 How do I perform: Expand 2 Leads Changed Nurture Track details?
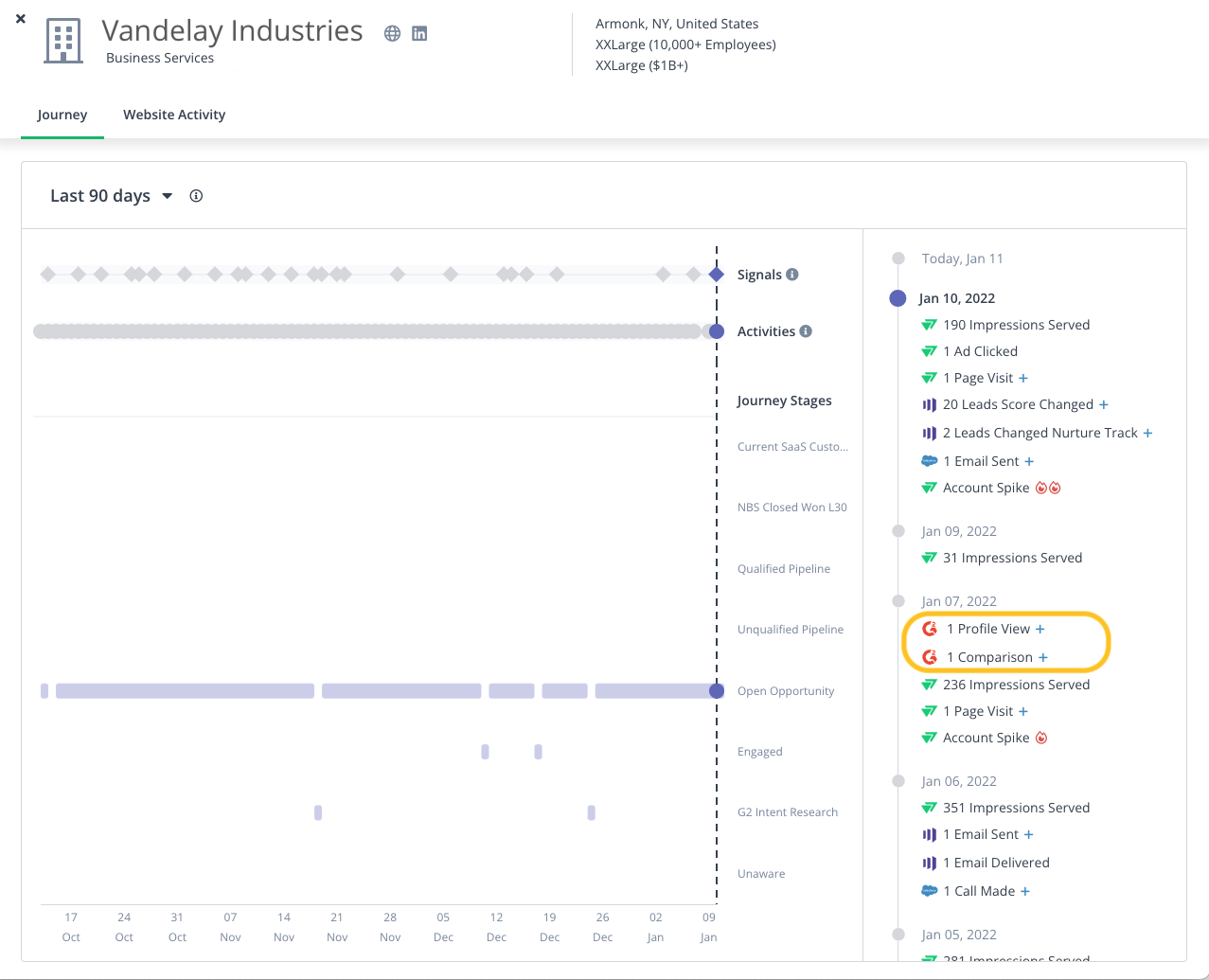tap(1148, 433)
